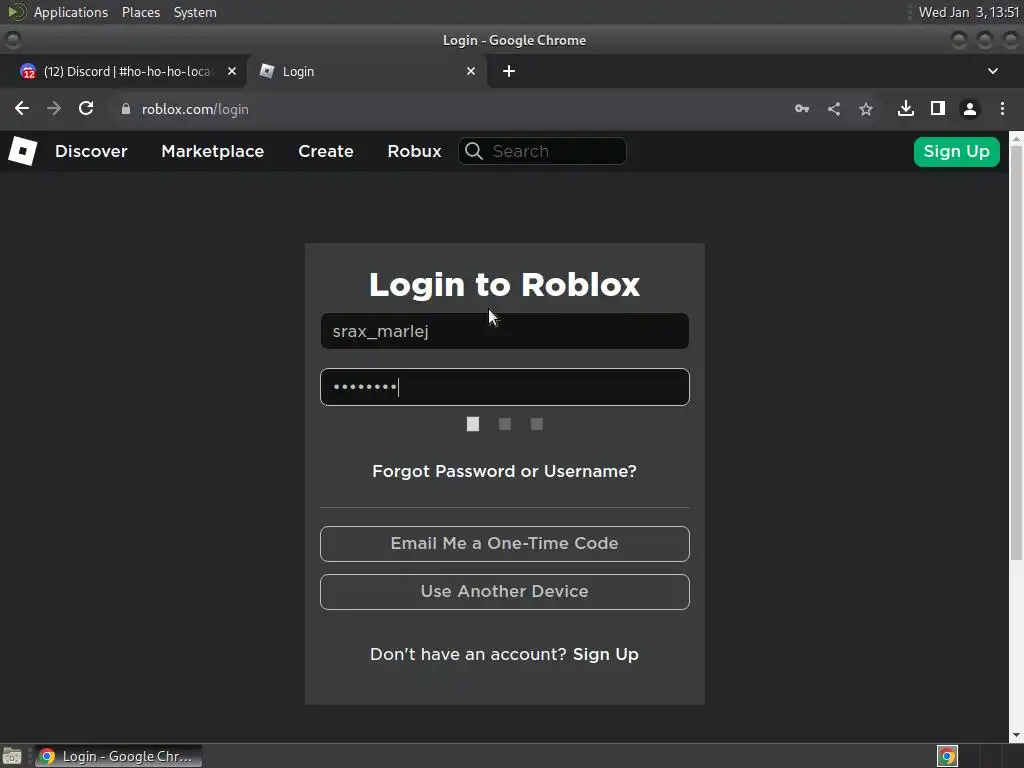This screenshot has height=768, width=1024.
Task: Close the Login tab
Action: pyautogui.click(x=471, y=71)
